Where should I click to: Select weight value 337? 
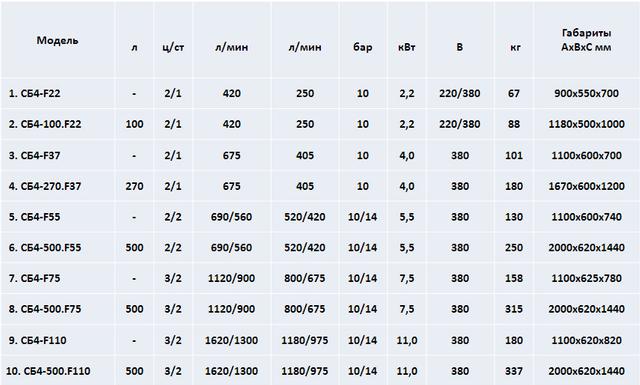point(514,371)
